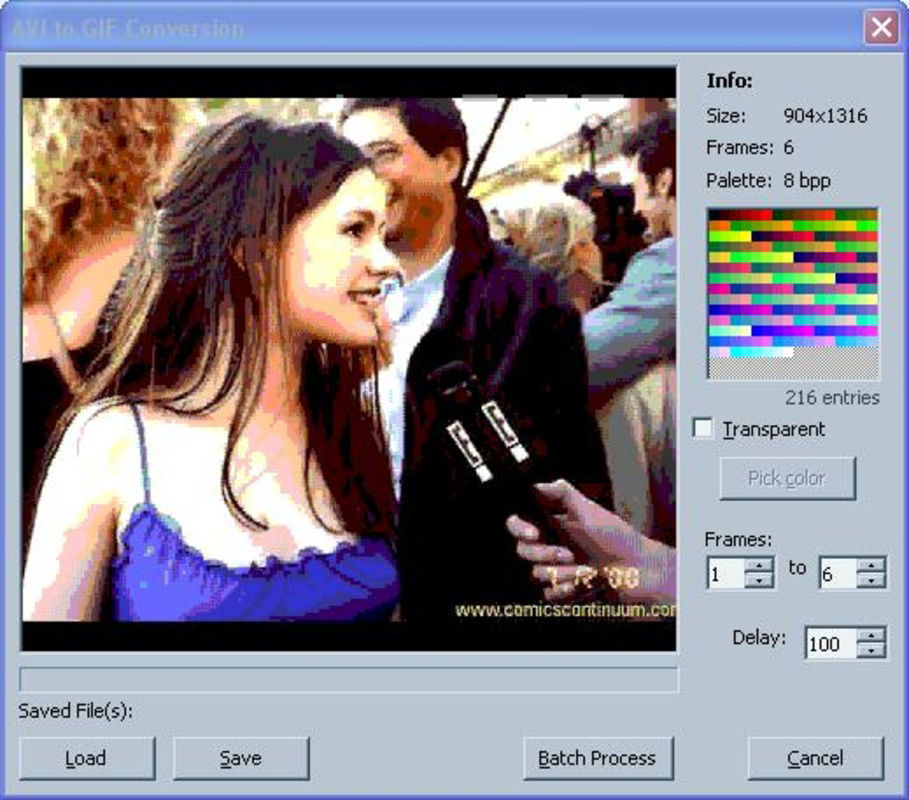The width and height of the screenshot is (909, 800).
Task: Click the color palette grid
Action: click(x=792, y=293)
